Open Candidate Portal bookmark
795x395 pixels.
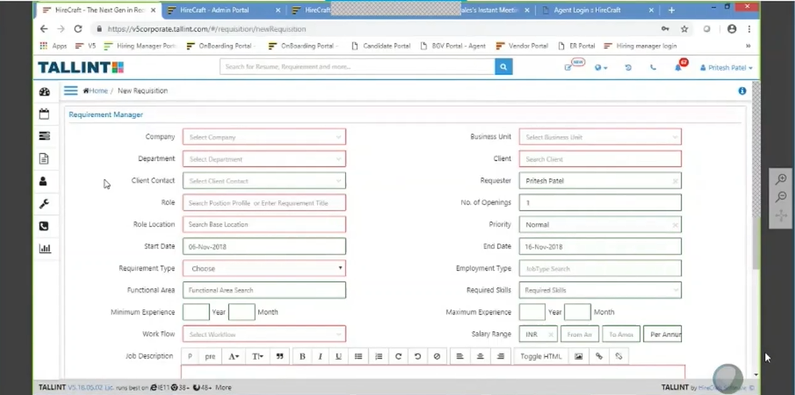coord(380,46)
